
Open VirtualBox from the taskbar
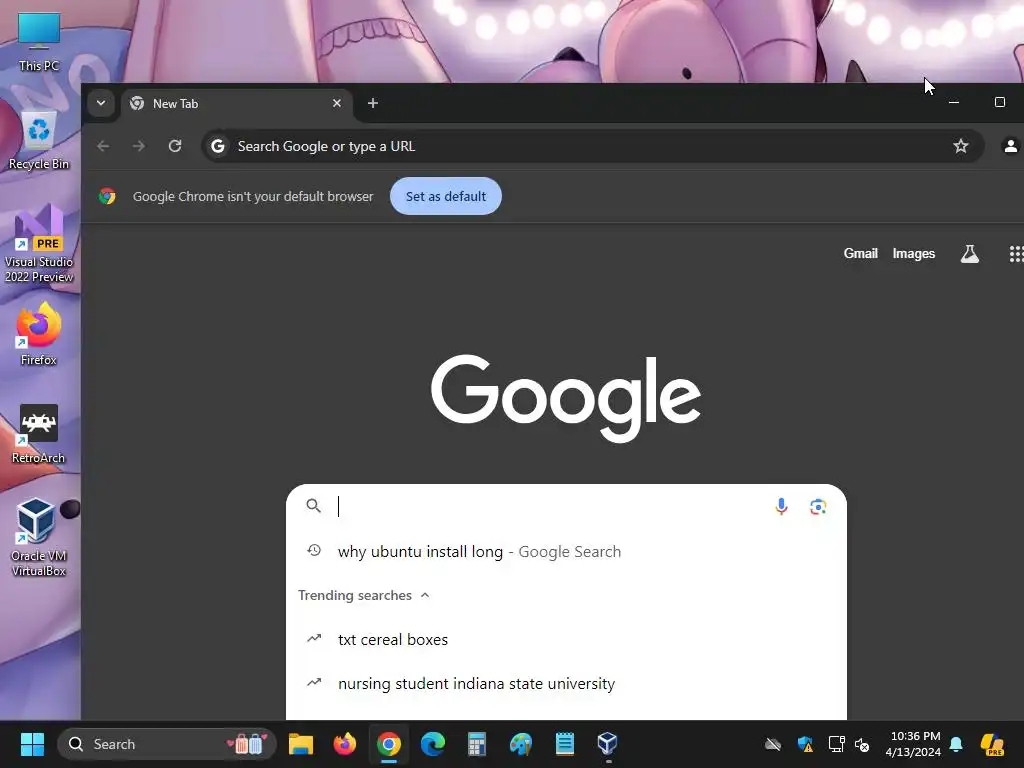607,744
